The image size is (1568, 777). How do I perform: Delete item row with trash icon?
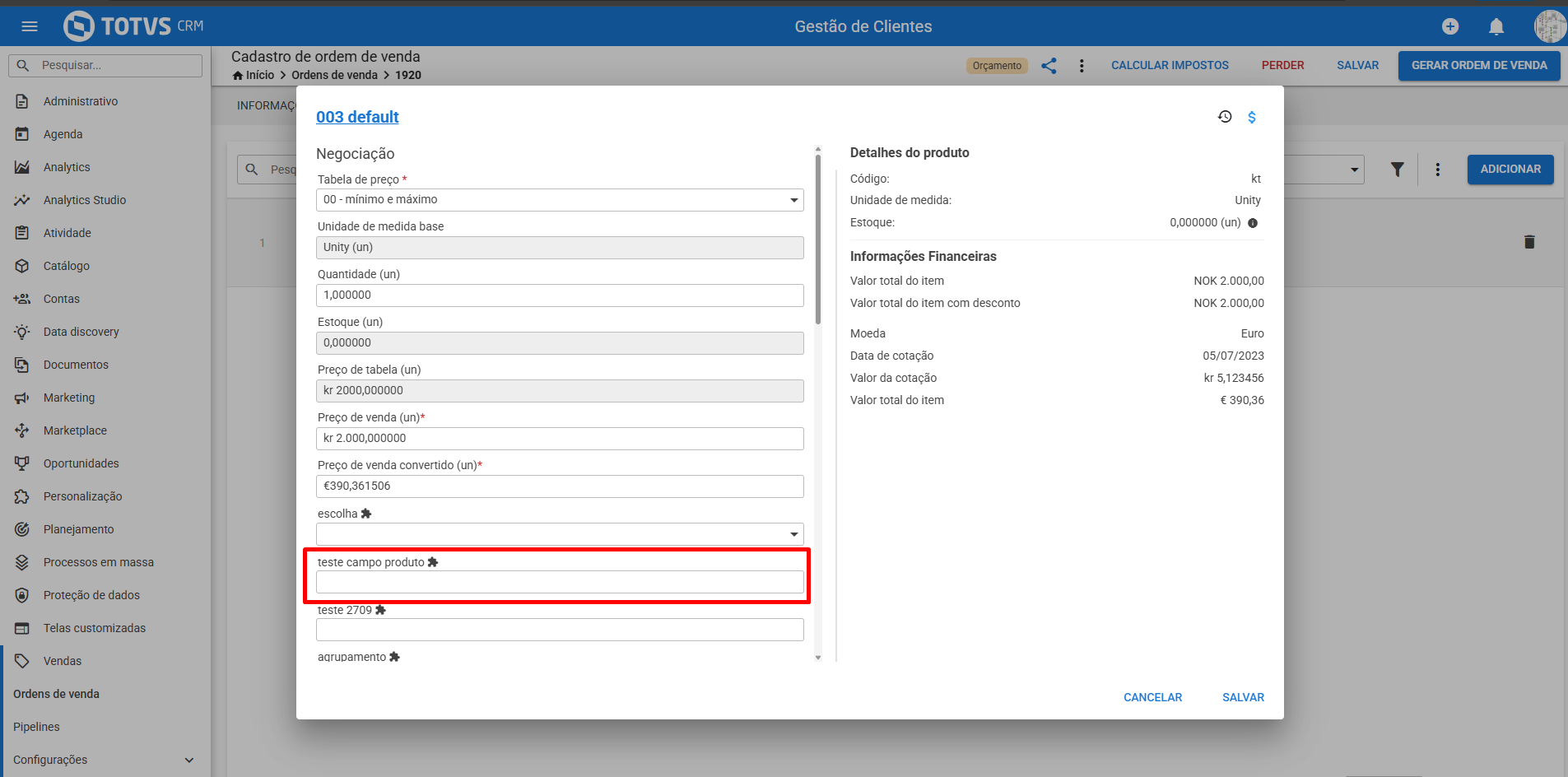pyautogui.click(x=1529, y=242)
